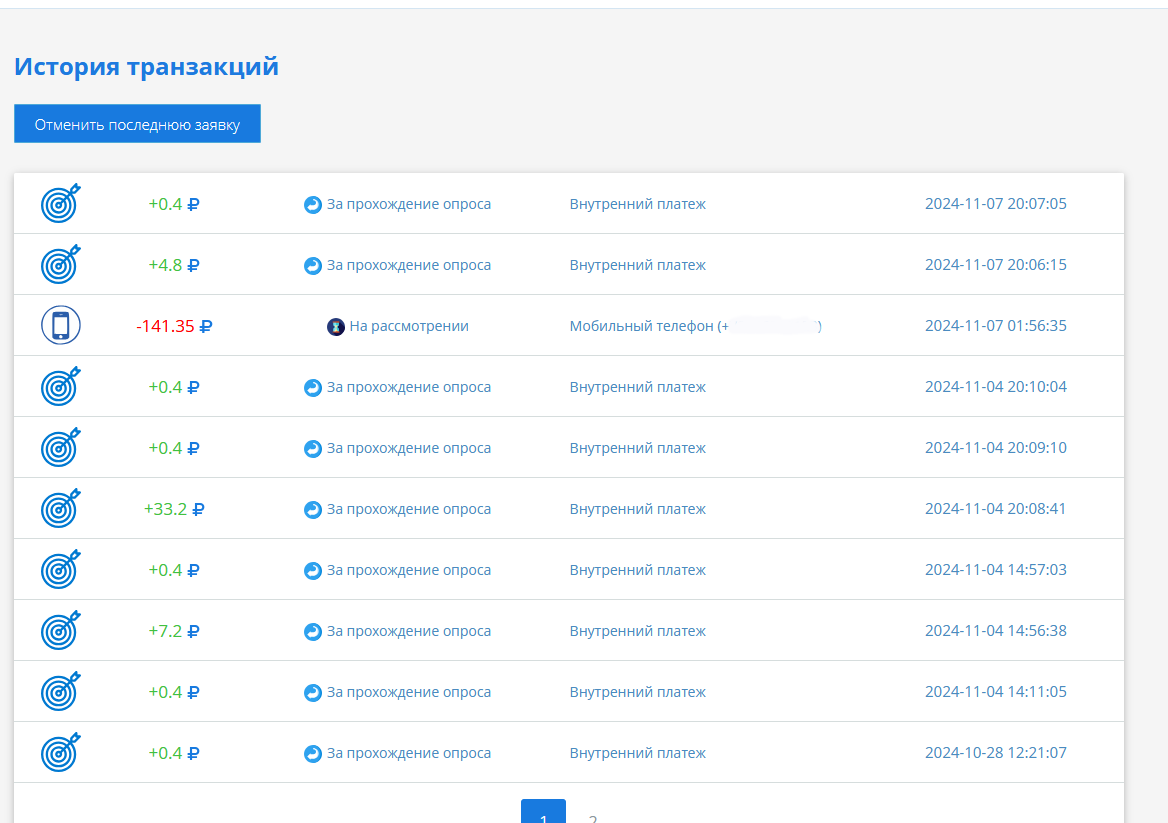1168x823 pixels.
Task: Click timestamp '2024-11-04 20:09:10'
Action: point(995,448)
